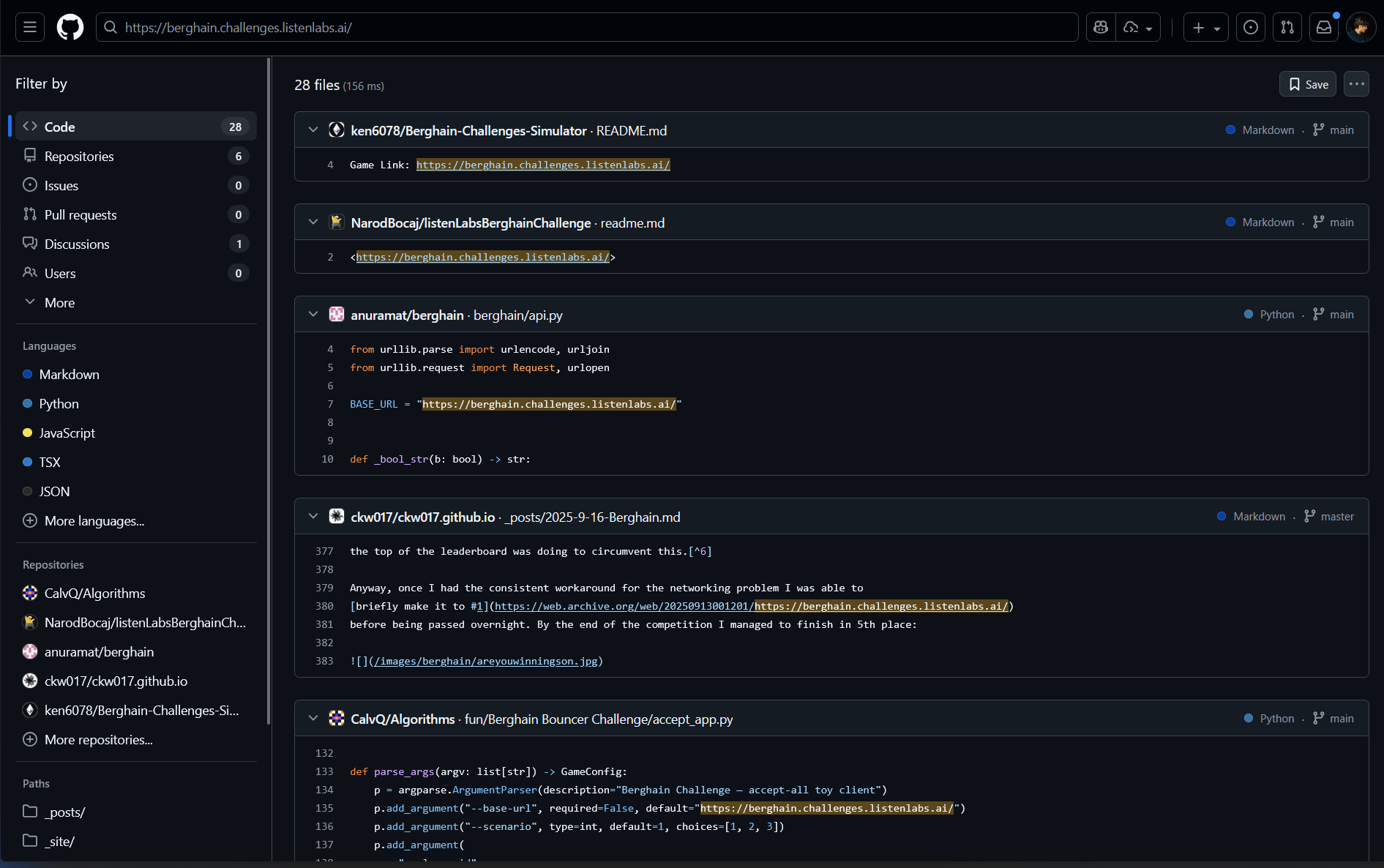1384x868 pixels.
Task: Focus the search bar with berghain URL
Action: pos(587,27)
